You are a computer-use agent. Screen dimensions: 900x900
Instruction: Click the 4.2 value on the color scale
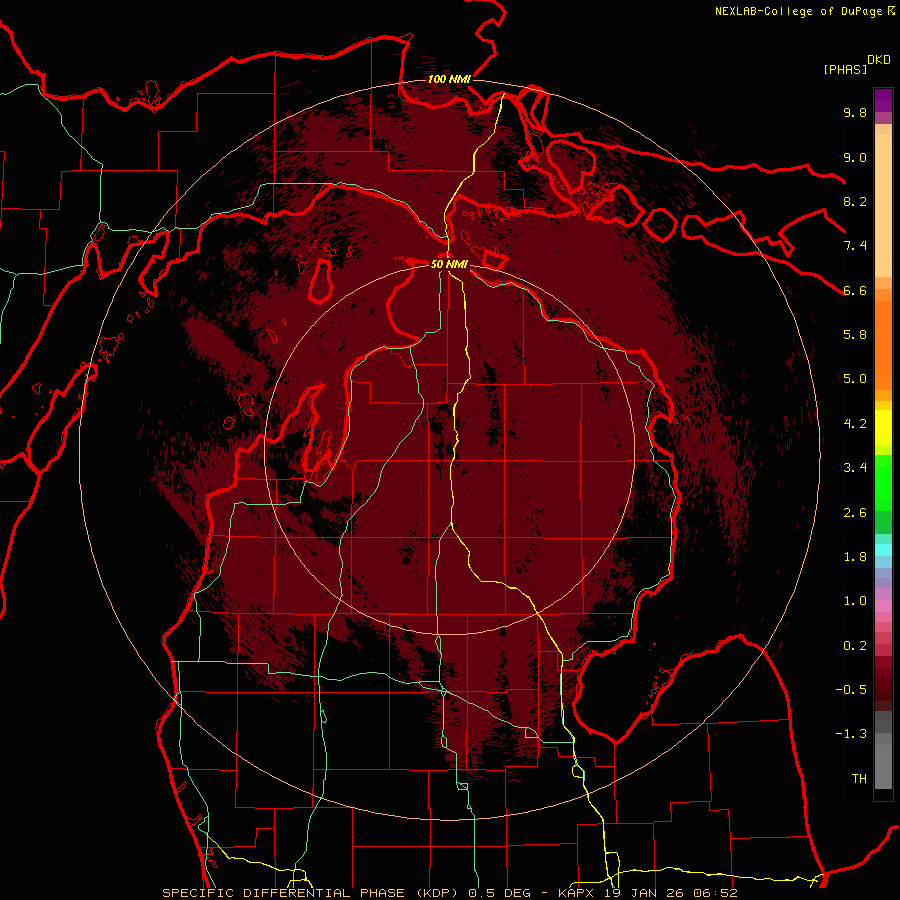(x=855, y=424)
